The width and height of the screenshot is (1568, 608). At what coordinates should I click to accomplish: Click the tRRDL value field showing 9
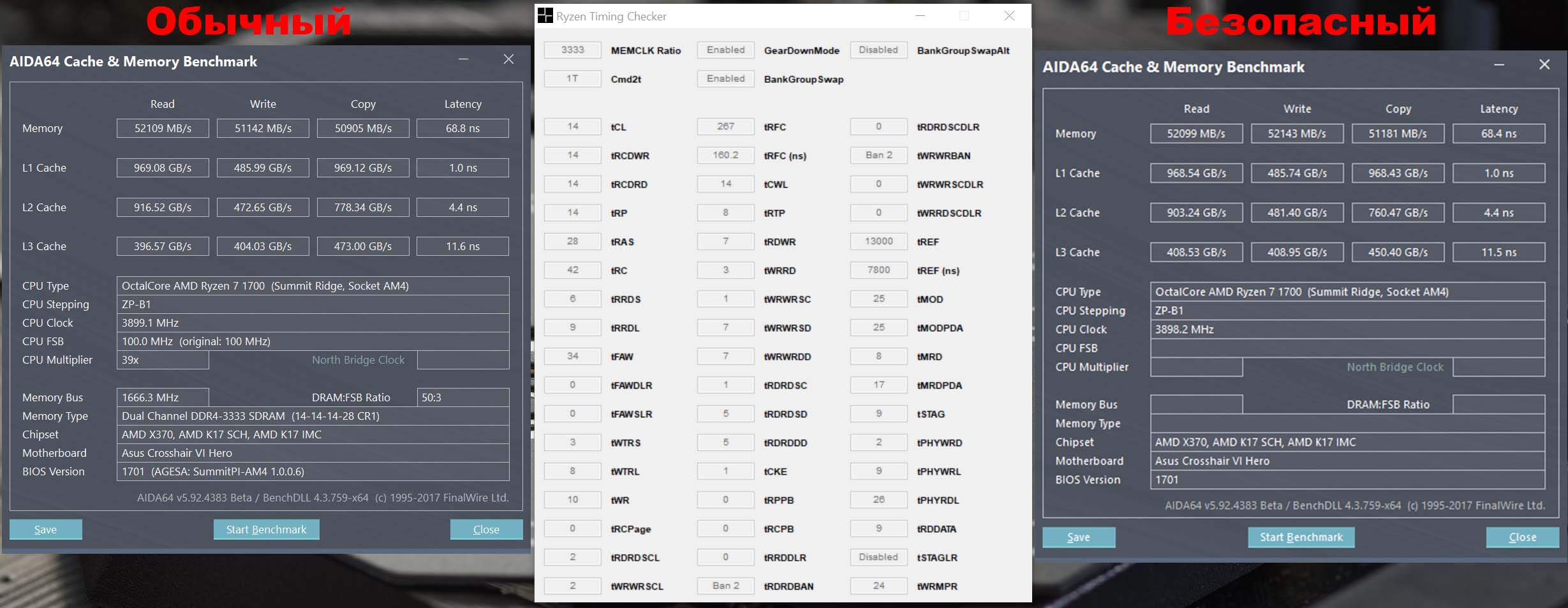(x=573, y=327)
